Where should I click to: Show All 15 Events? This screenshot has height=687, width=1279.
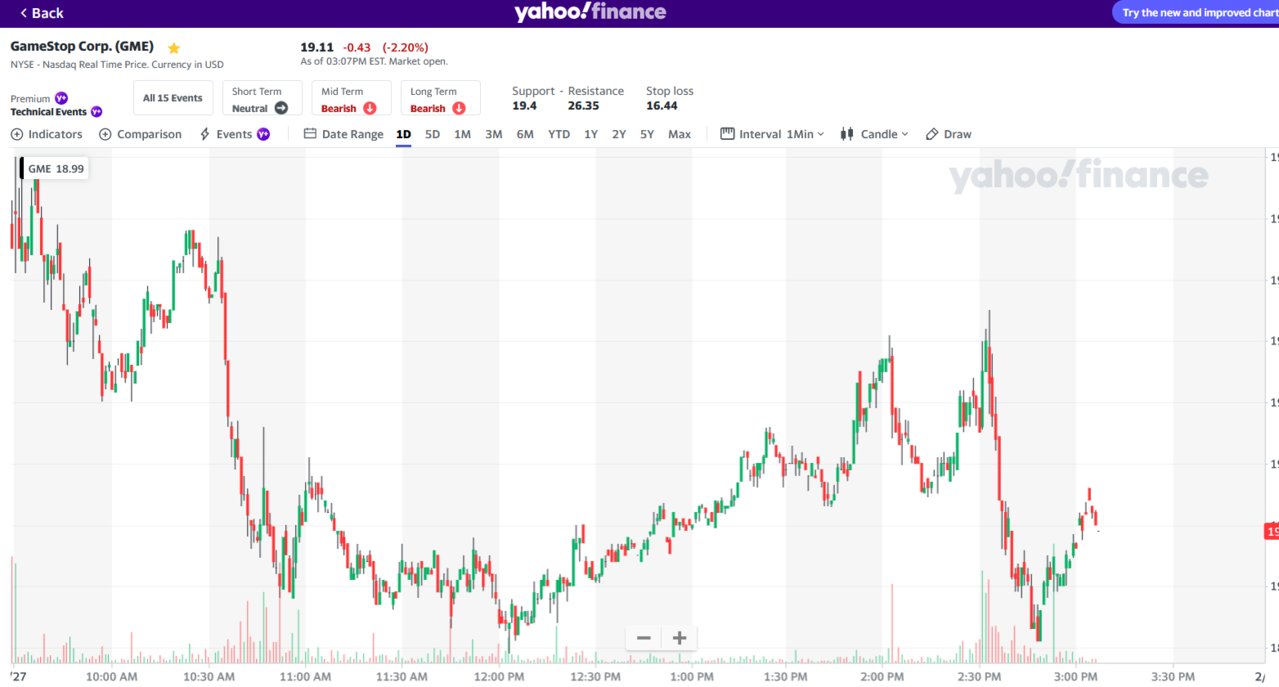(172, 98)
